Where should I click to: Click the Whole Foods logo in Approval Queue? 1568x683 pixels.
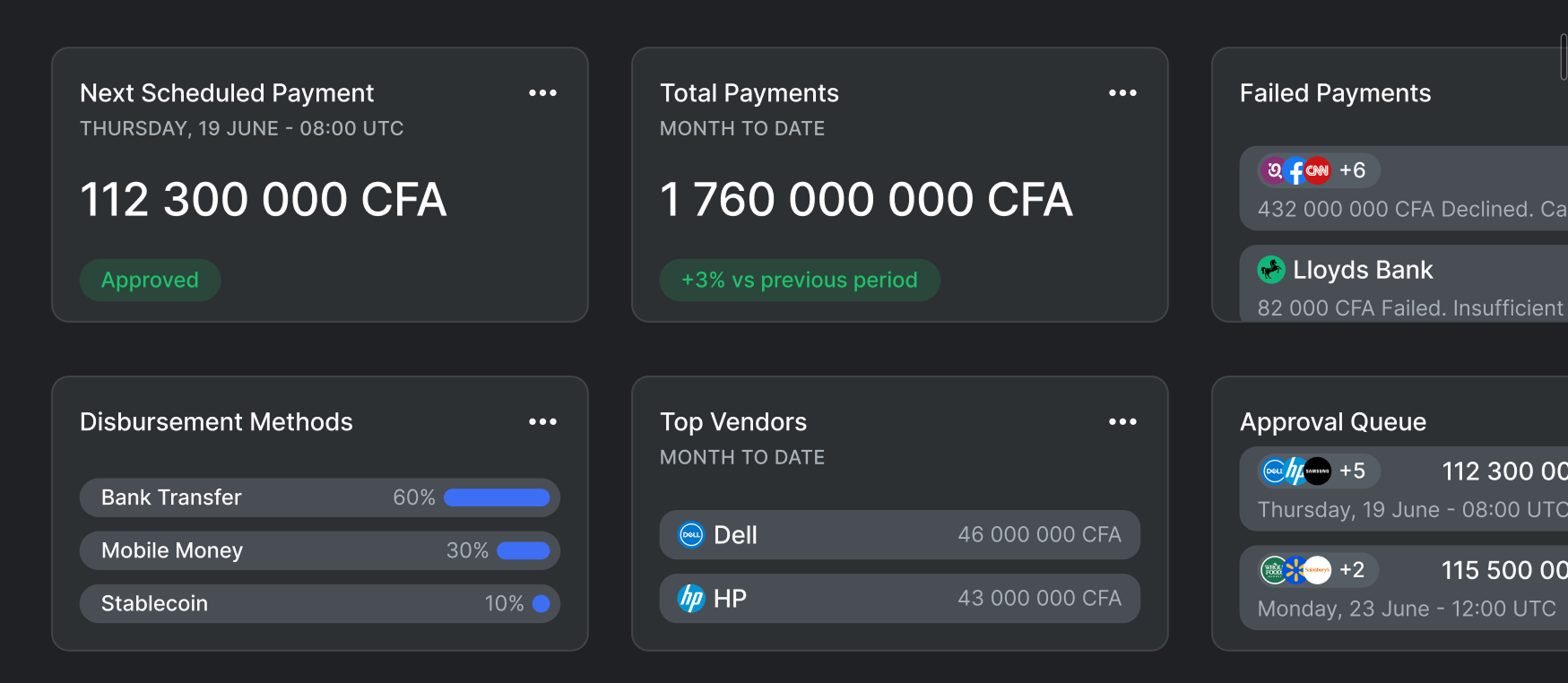click(x=1273, y=569)
